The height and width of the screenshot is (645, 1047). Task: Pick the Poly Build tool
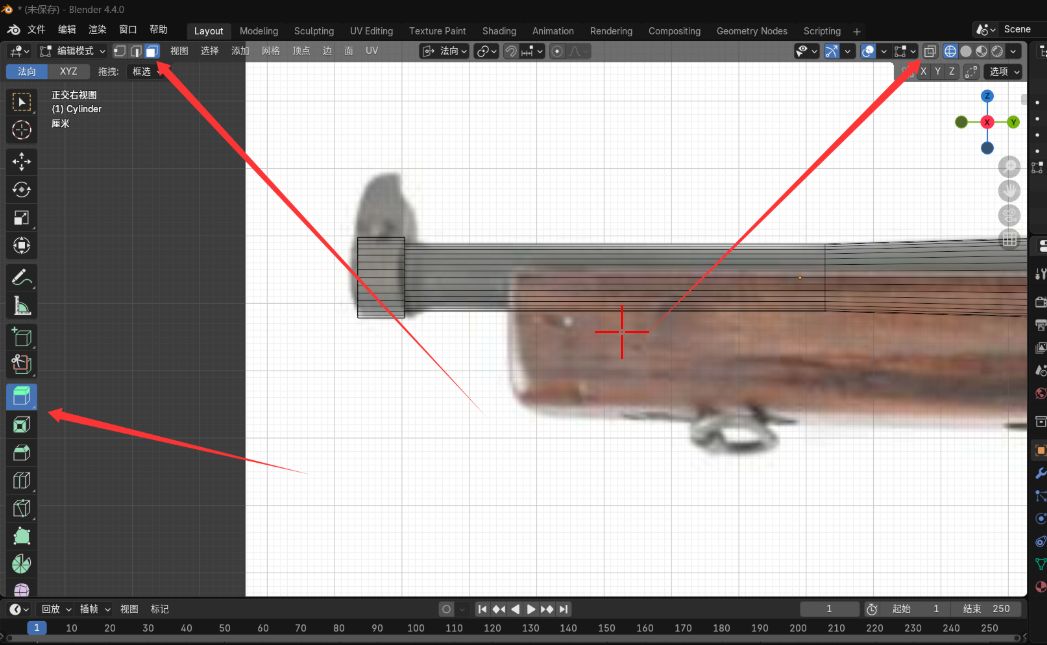pos(21,537)
